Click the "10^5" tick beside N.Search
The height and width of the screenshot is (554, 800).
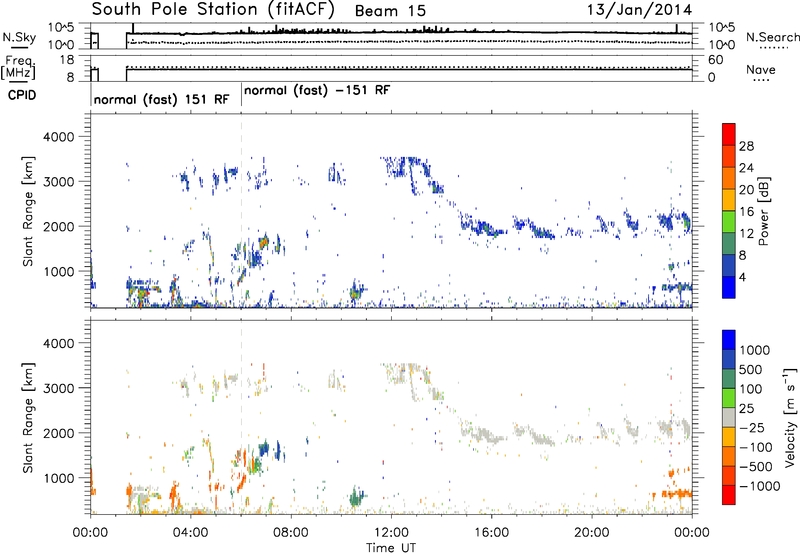[721, 28]
